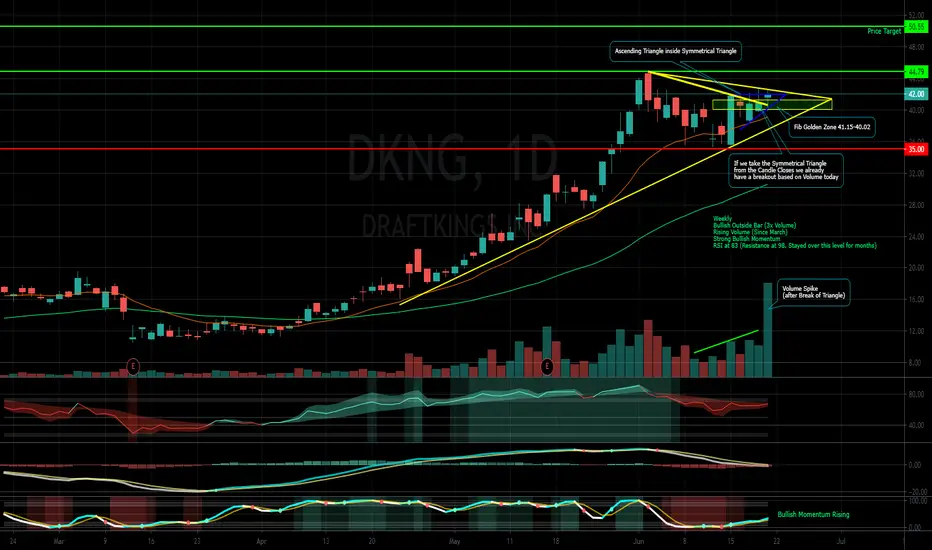Click the "Jul" date axis label

[841, 542]
